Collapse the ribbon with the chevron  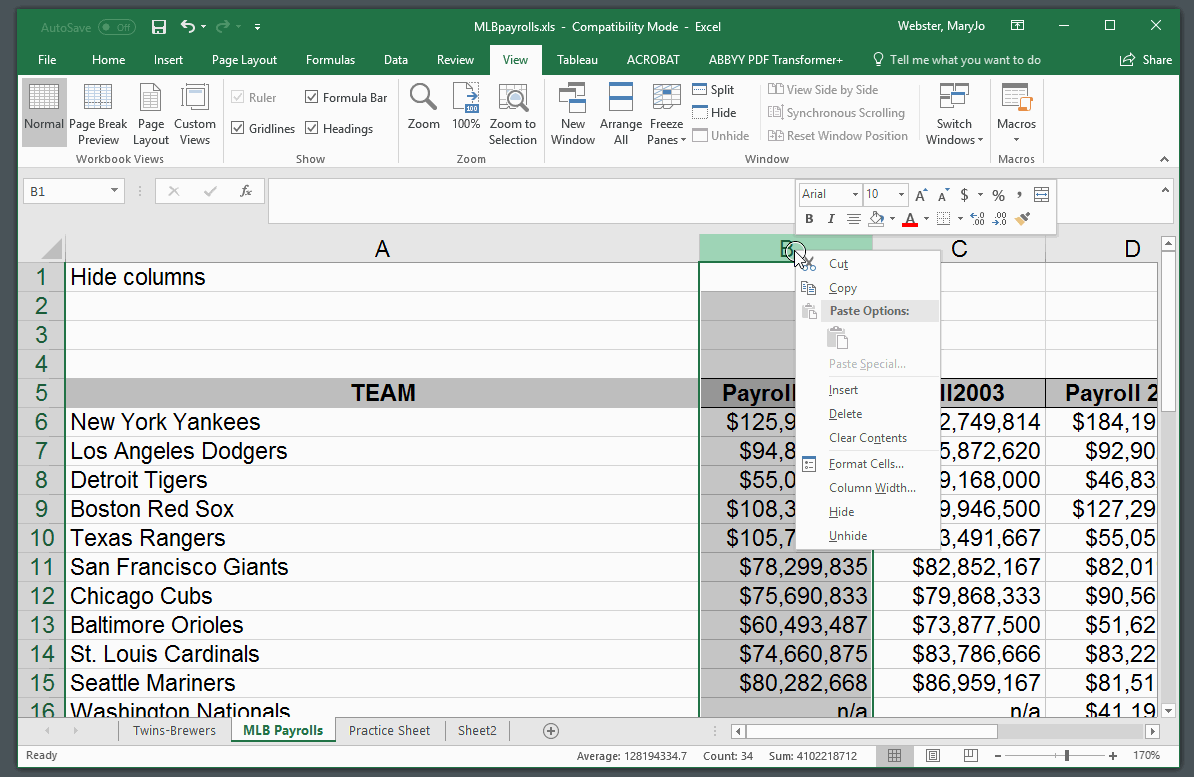[1164, 159]
